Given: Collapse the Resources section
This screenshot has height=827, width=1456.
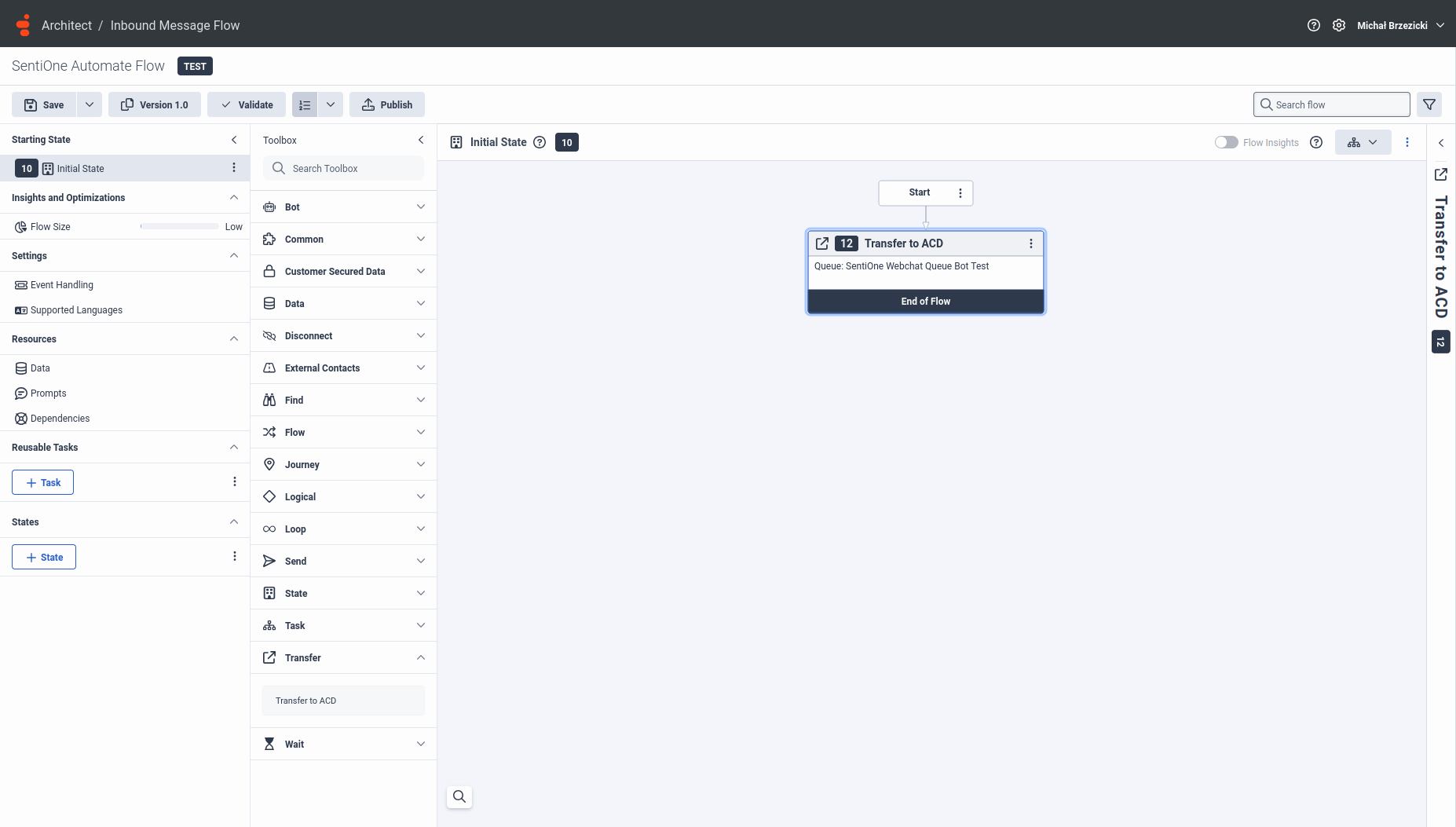Looking at the screenshot, I should tap(234, 338).
